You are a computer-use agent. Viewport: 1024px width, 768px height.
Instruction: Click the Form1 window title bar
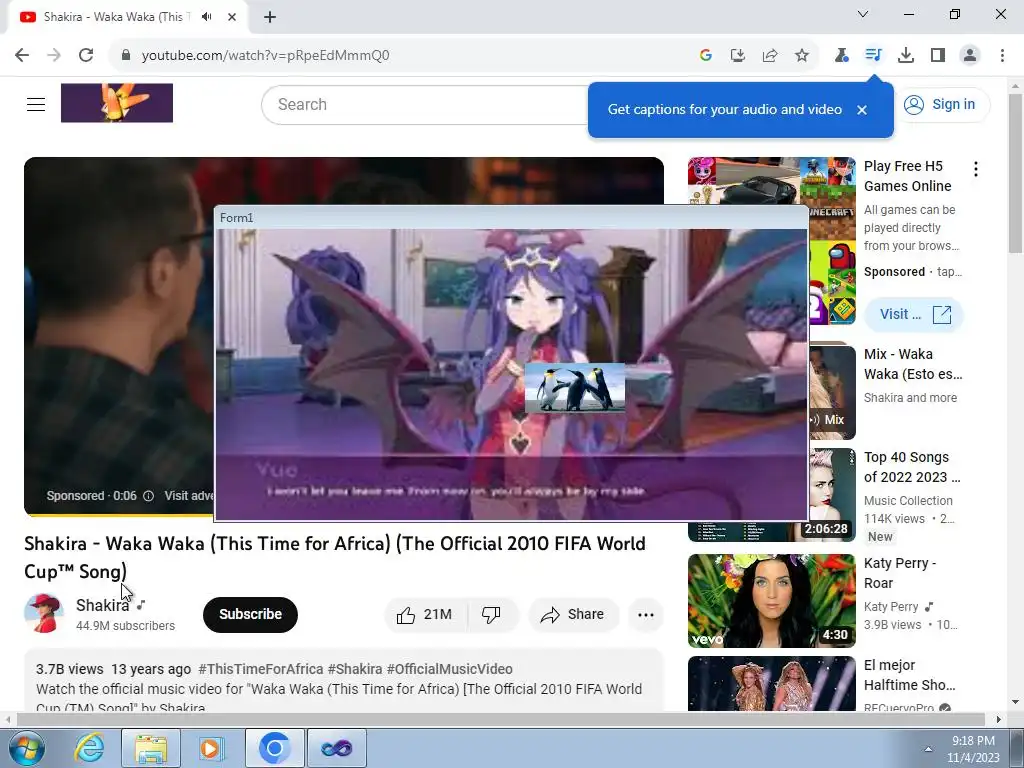[x=511, y=217]
